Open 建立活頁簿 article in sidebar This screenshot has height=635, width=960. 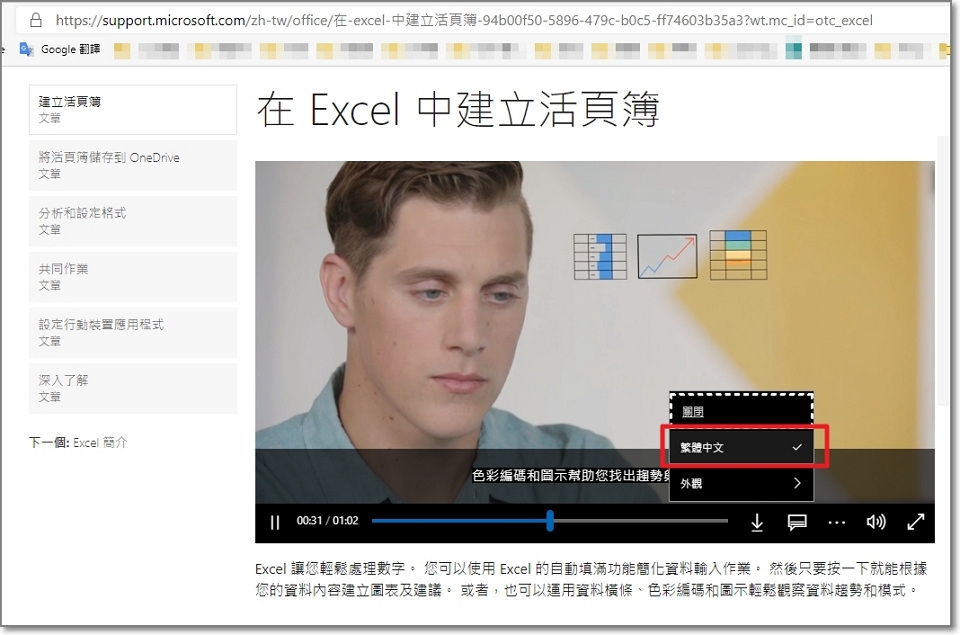click(x=133, y=110)
